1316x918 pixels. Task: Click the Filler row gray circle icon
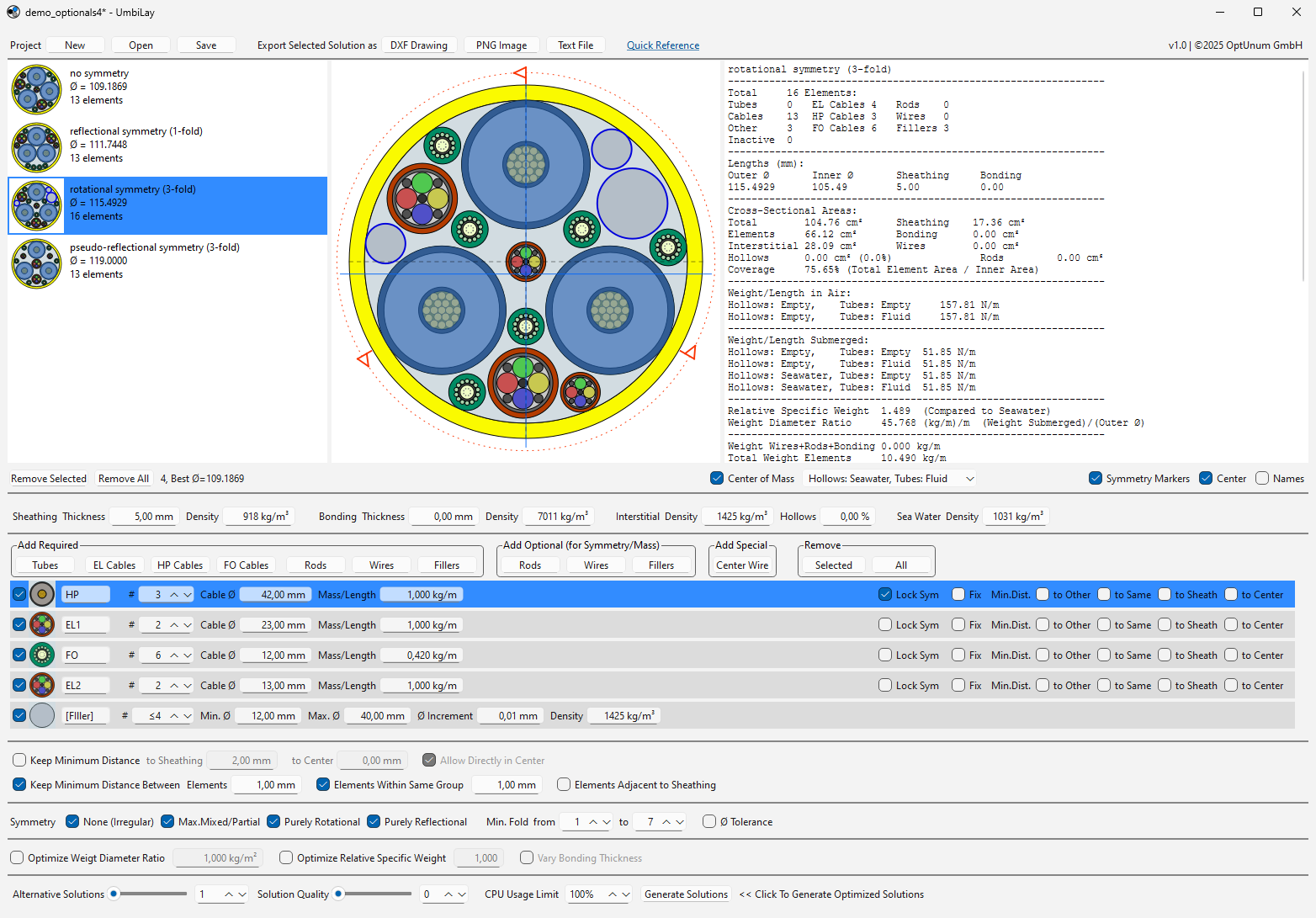coord(42,716)
